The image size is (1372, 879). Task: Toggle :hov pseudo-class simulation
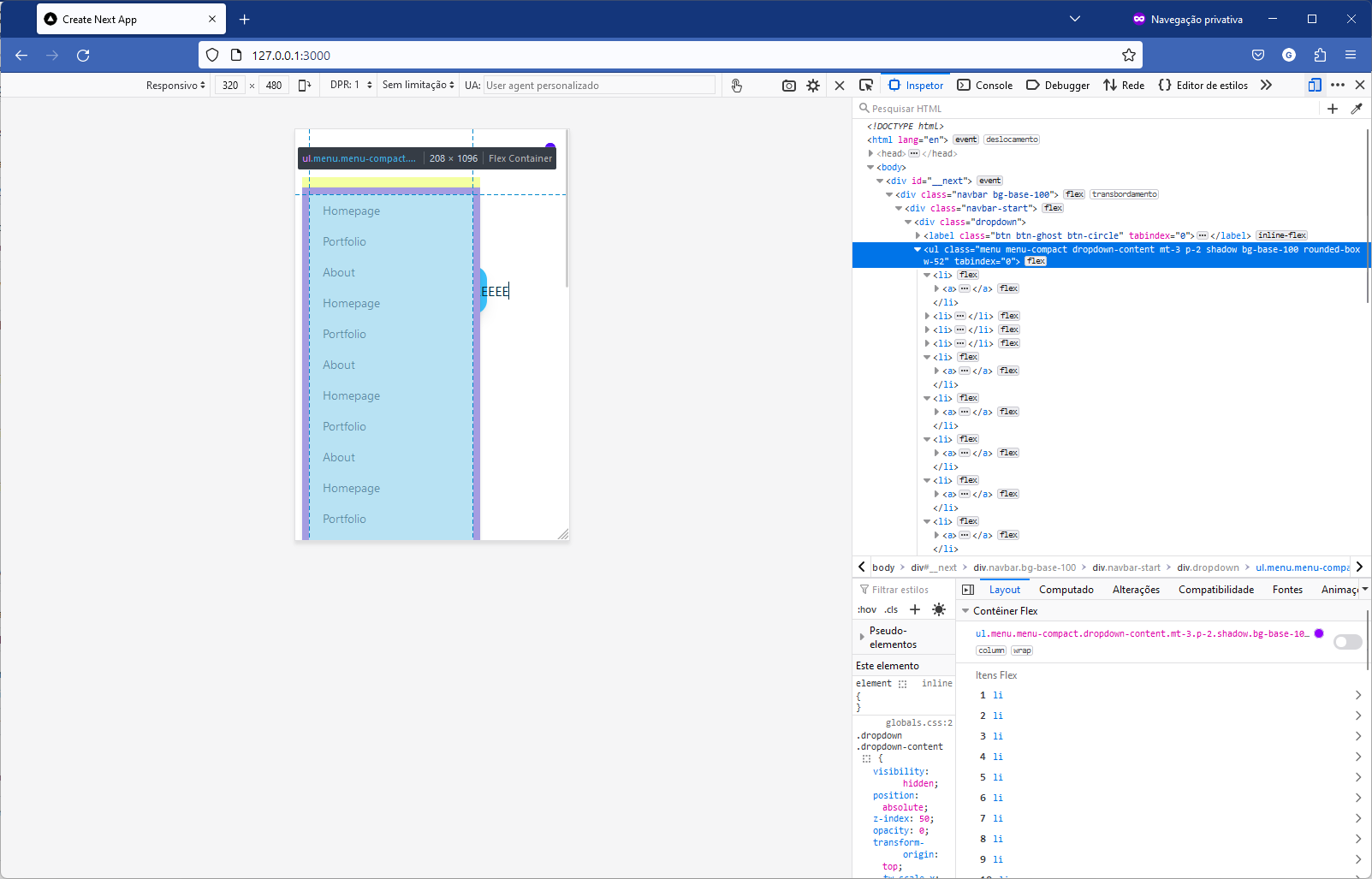866,609
